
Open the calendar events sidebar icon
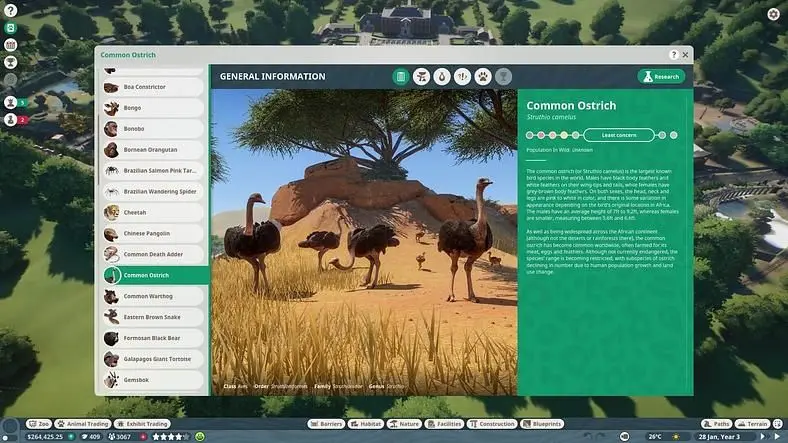[11, 45]
